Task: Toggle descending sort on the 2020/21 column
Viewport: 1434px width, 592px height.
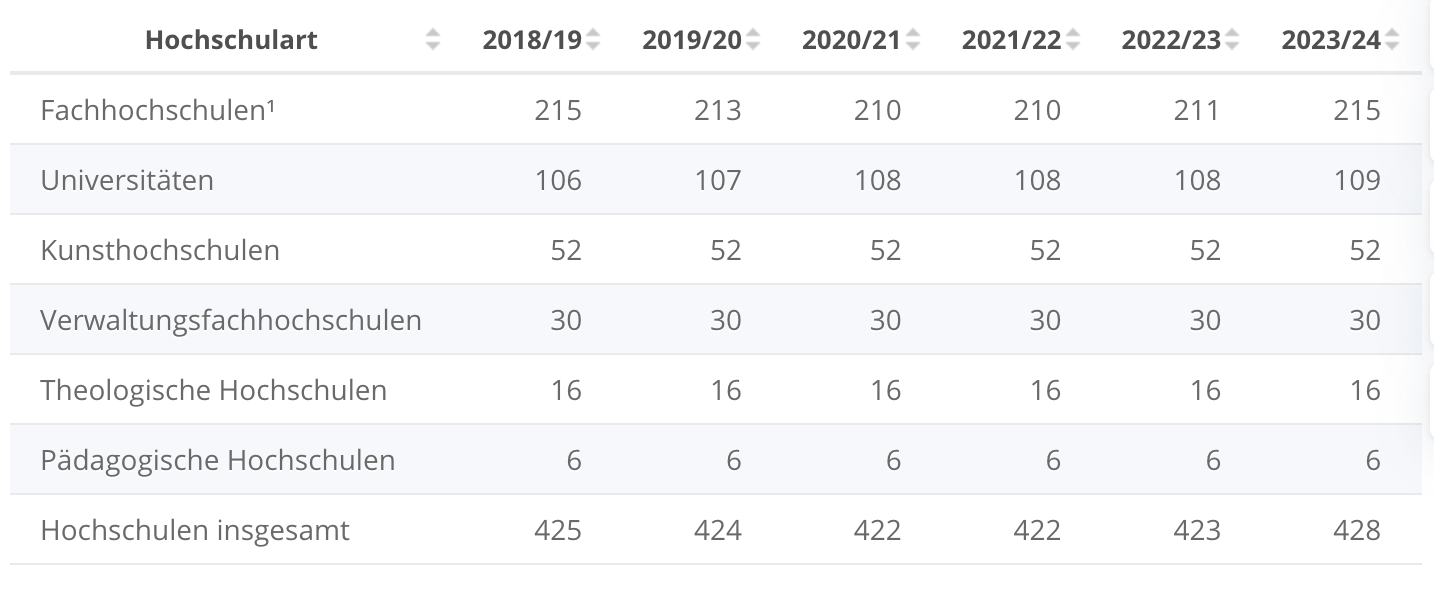Action: click(x=912, y=46)
